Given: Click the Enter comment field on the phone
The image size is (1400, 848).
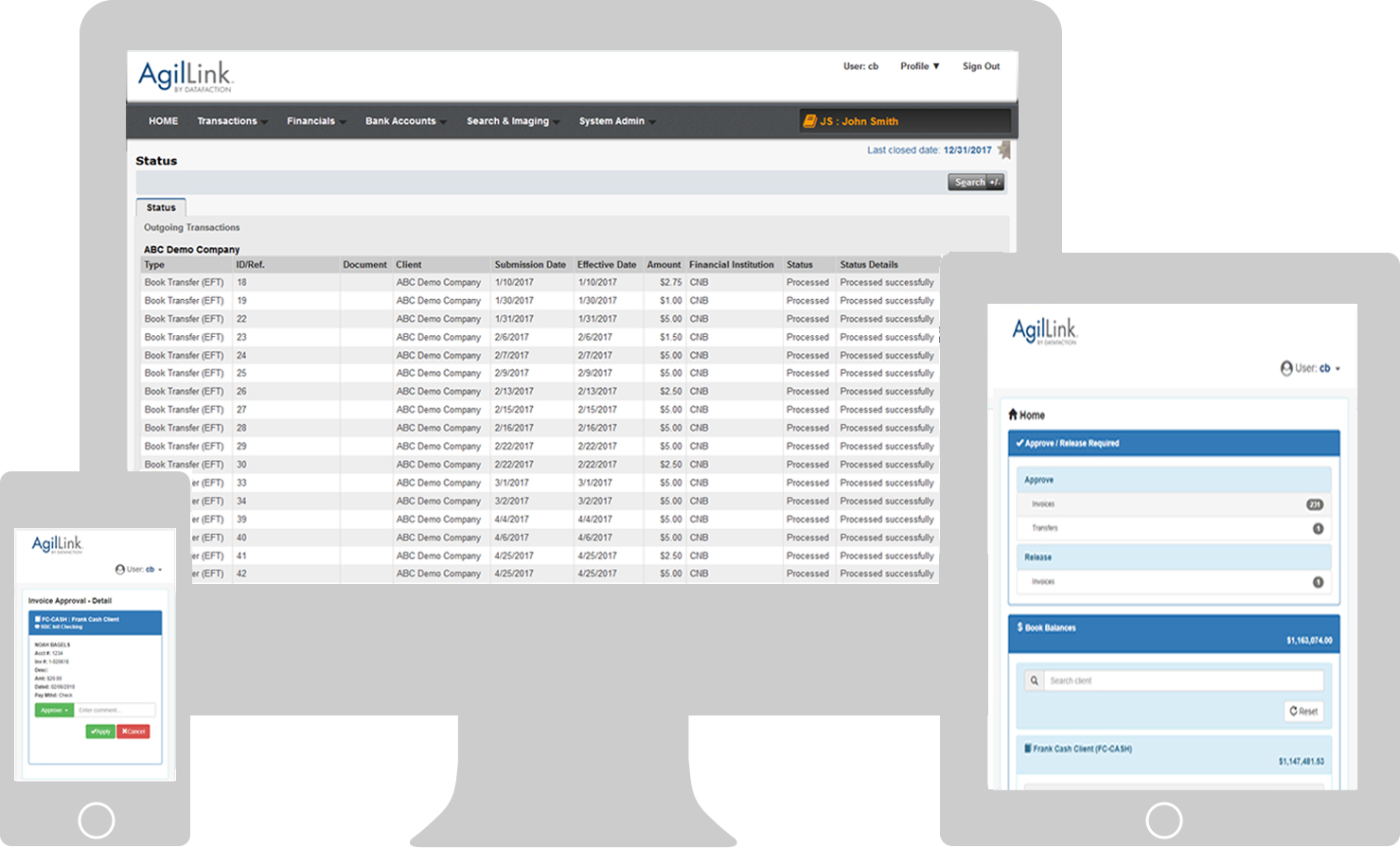Looking at the screenshot, I should click(x=115, y=710).
